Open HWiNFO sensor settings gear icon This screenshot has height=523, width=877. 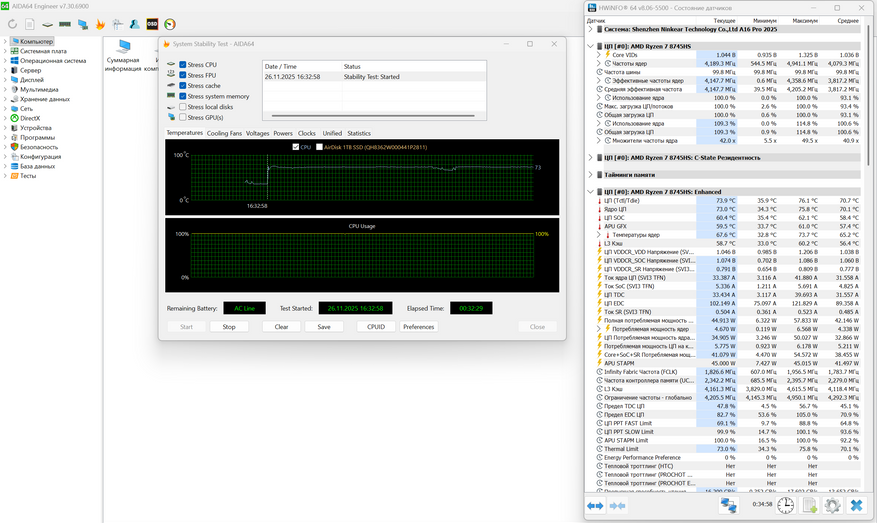click(x=832, y=506)
